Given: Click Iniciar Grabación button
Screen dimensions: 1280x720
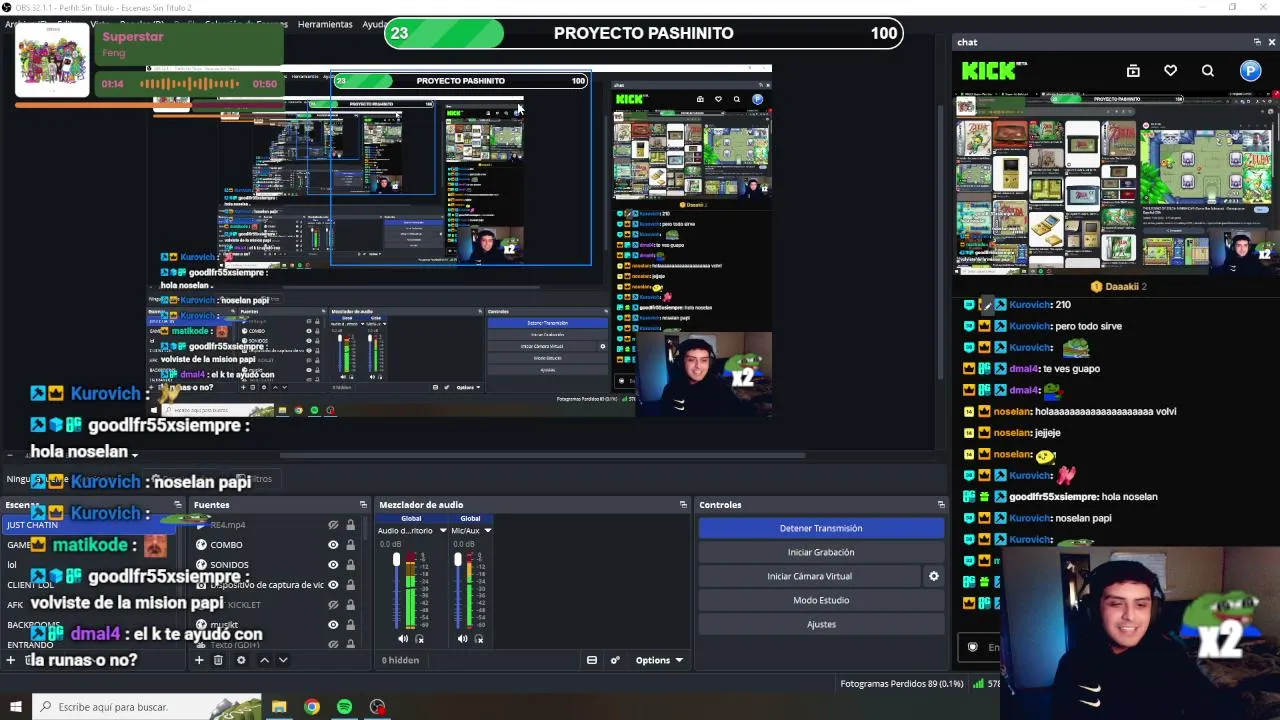Looking at the screenshot, I should (x=821, y=552).
